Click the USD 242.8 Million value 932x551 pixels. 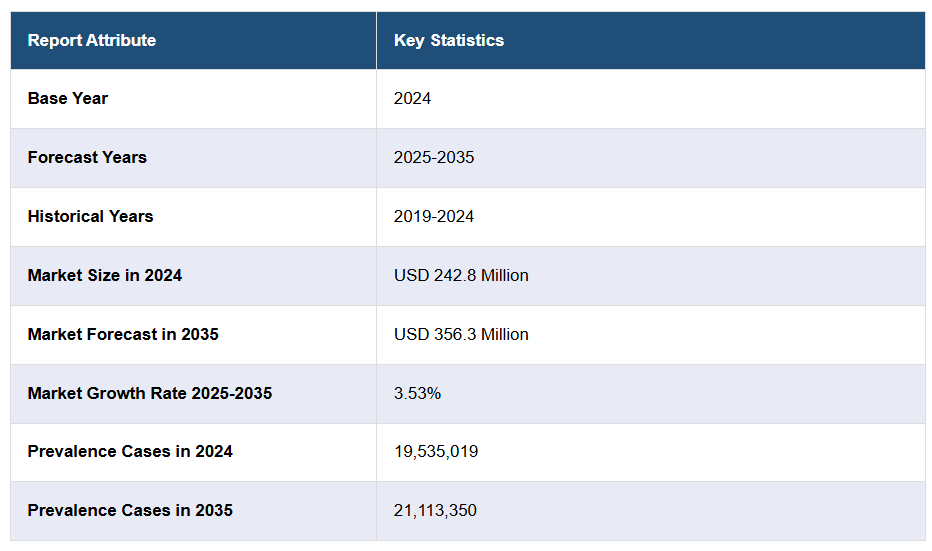pyautogui.click(x=461, y=276)
